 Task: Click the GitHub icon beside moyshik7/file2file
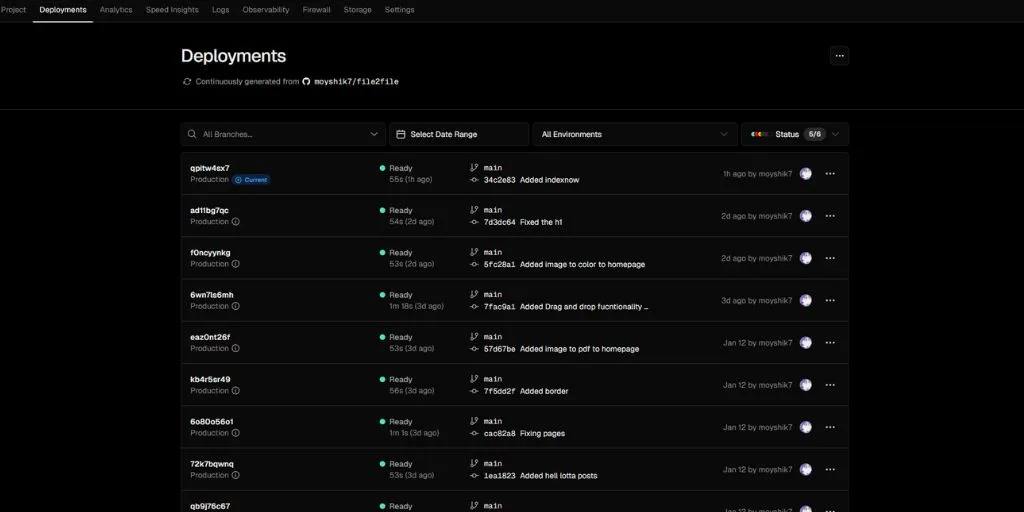(x=306, y=82)
